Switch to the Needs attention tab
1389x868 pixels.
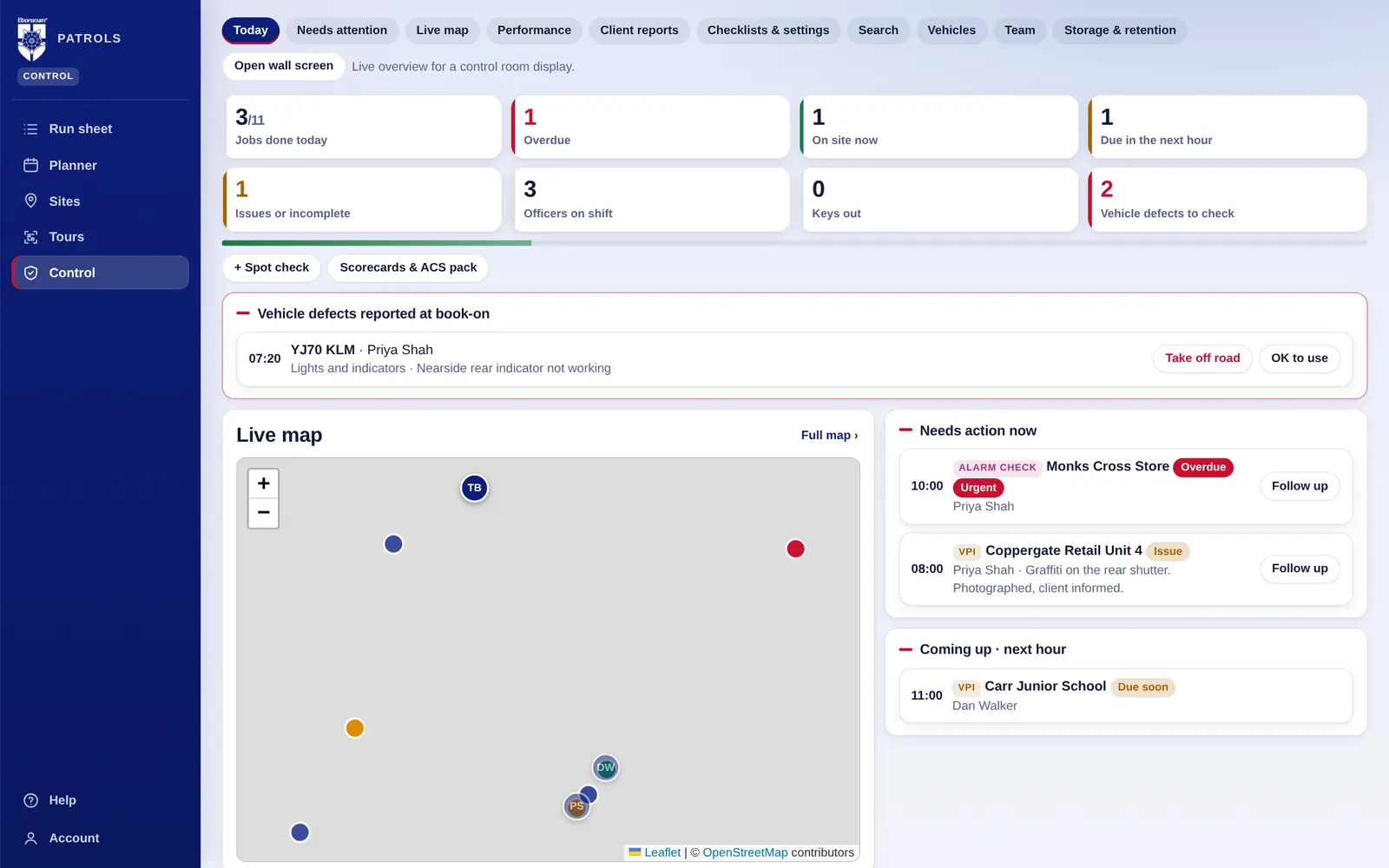pyautogui.click(x=342, y=30)
